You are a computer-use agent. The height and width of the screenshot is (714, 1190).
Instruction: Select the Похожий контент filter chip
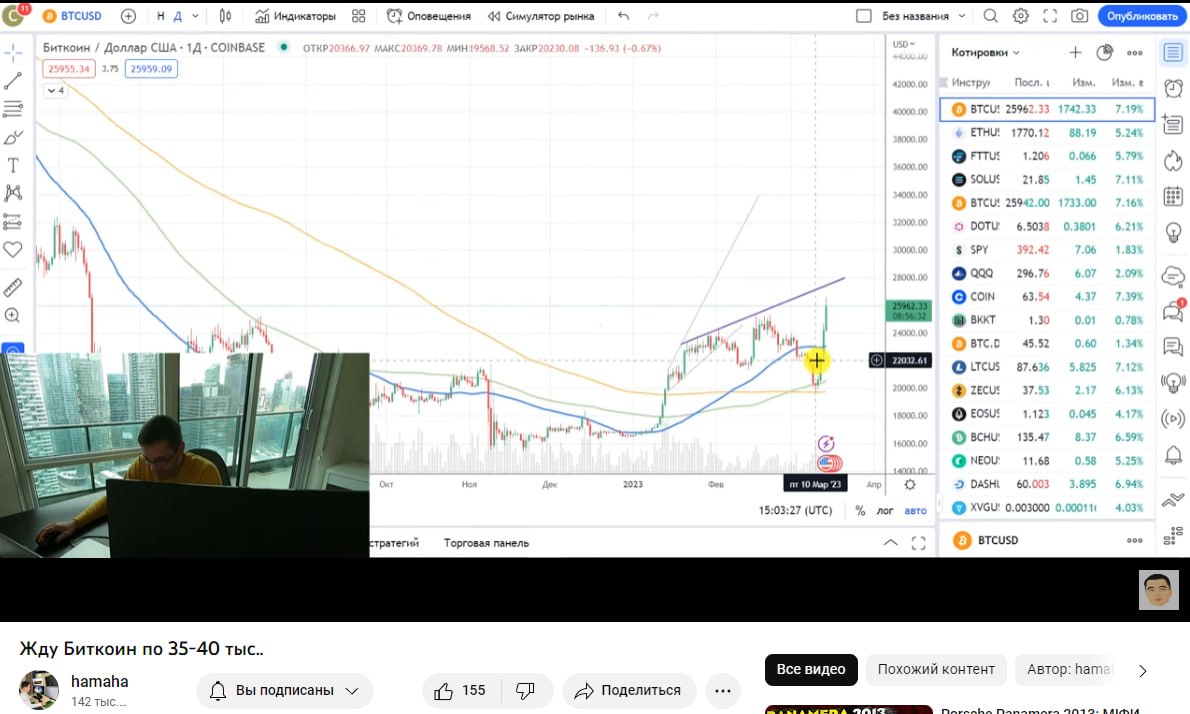[936, 669]
